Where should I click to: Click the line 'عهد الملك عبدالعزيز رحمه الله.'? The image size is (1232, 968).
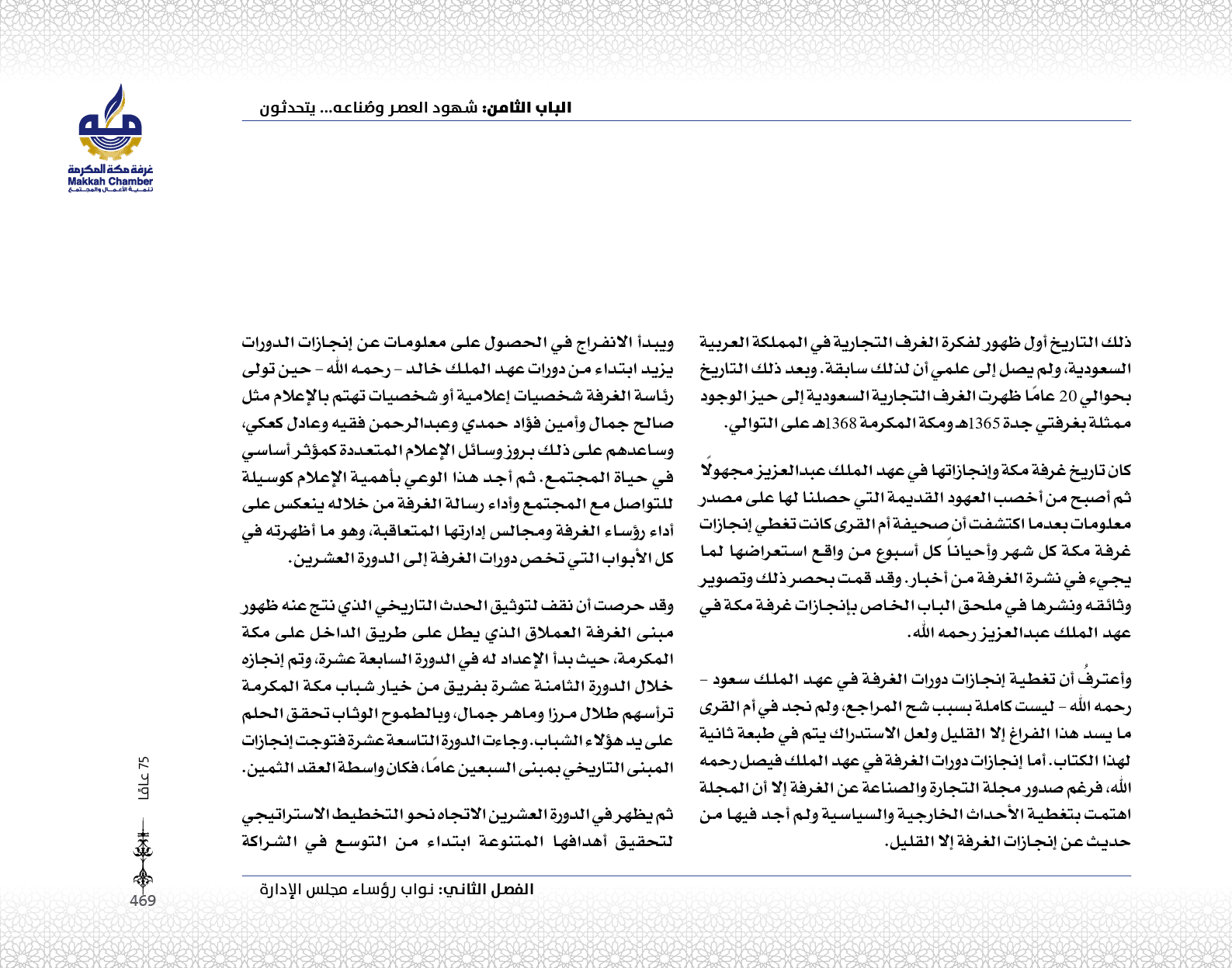coord(1019,633)
